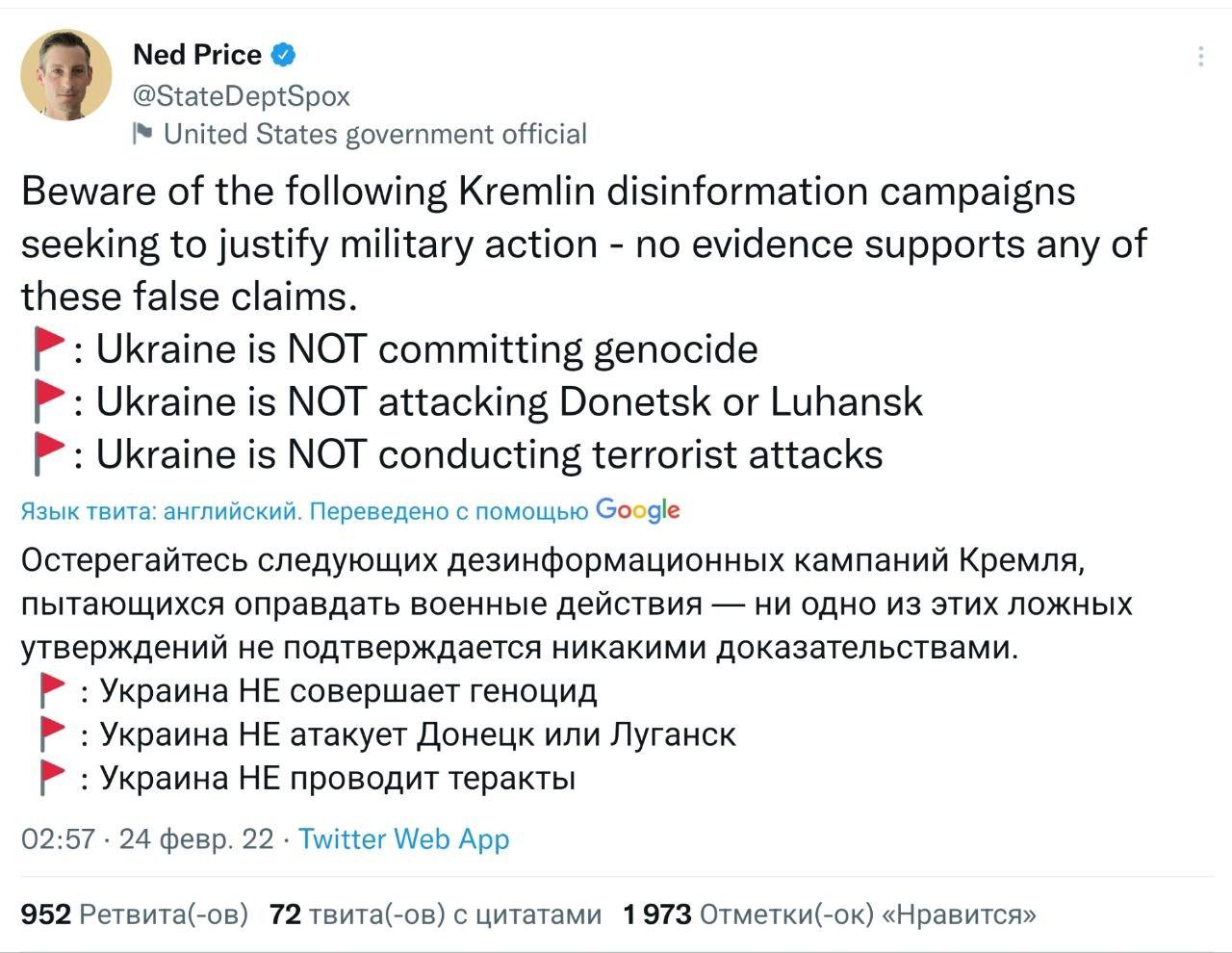The width and height of the screenshot is (1232, 953).
Task: Click red flag before 'NOT conducting terrorist attacks'
Action: pos(47,454)
